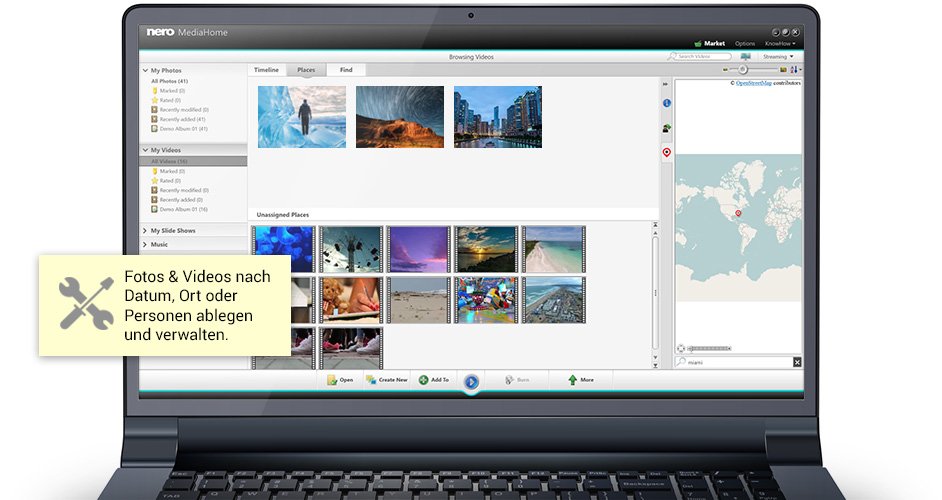Open the Streaming dropdown

click(x=778, y=56)
